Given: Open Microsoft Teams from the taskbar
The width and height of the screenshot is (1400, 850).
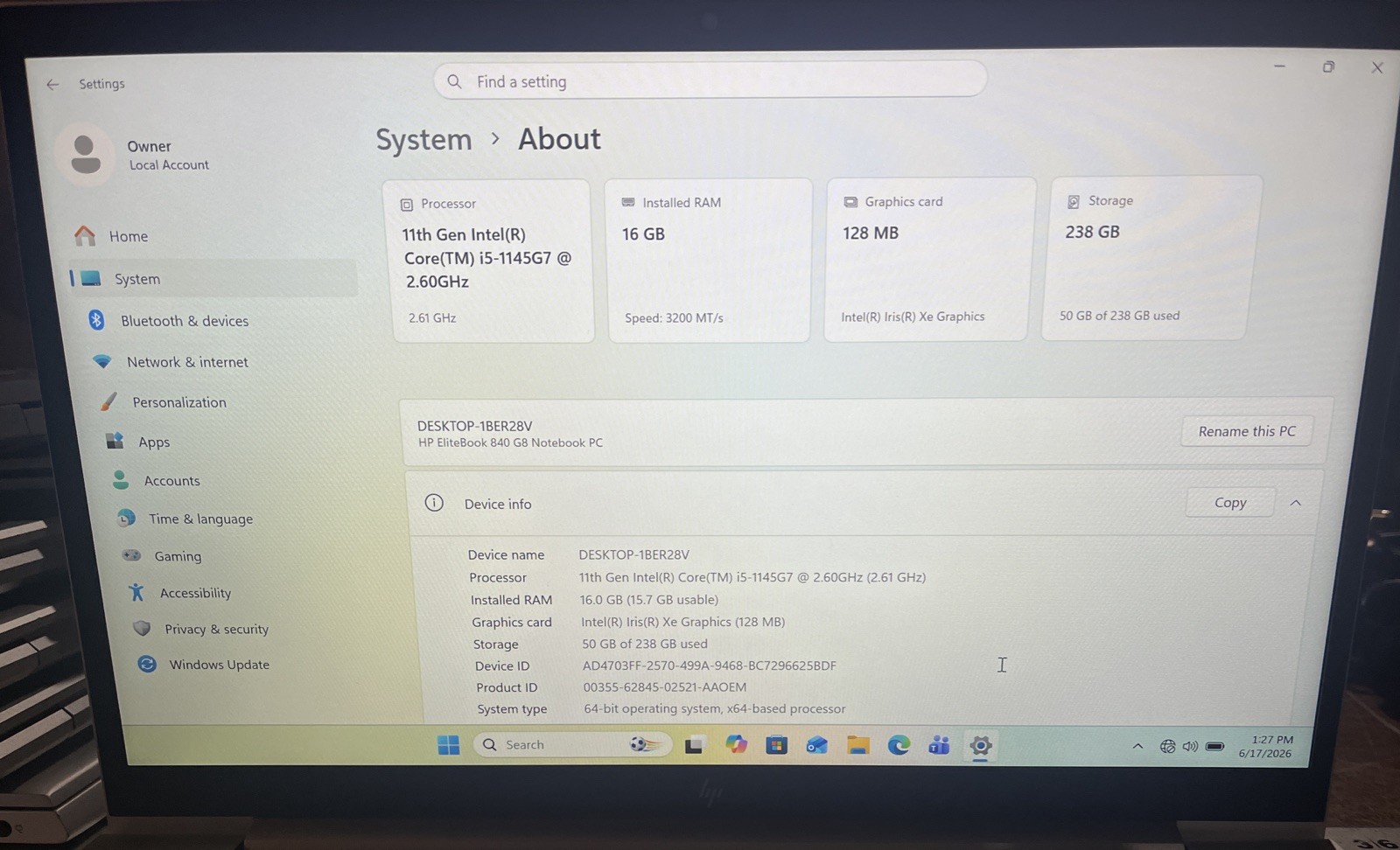Looking at the screenshot, I should (x=939, y=745).
